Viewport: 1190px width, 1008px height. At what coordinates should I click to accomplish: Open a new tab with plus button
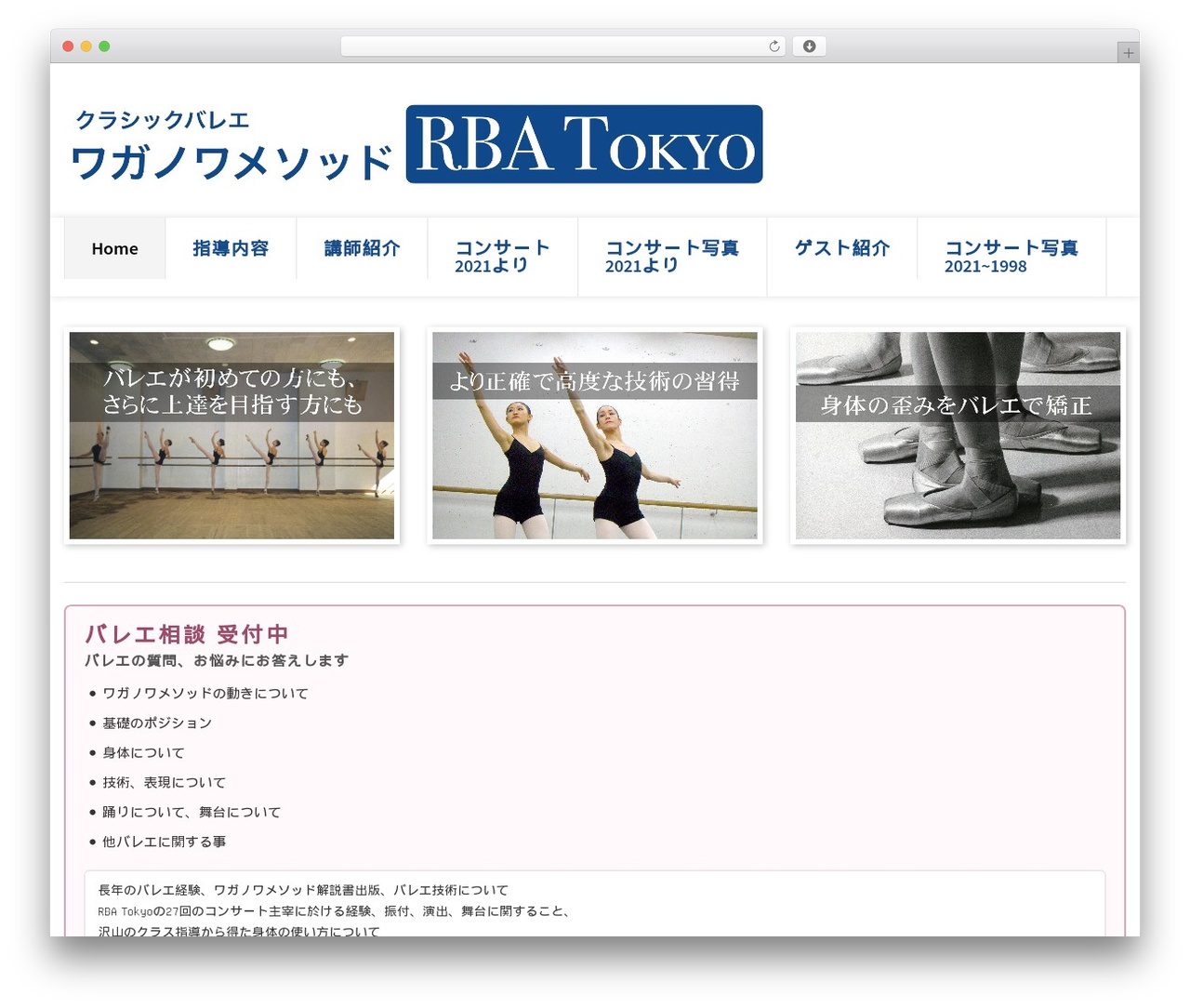1128,53
